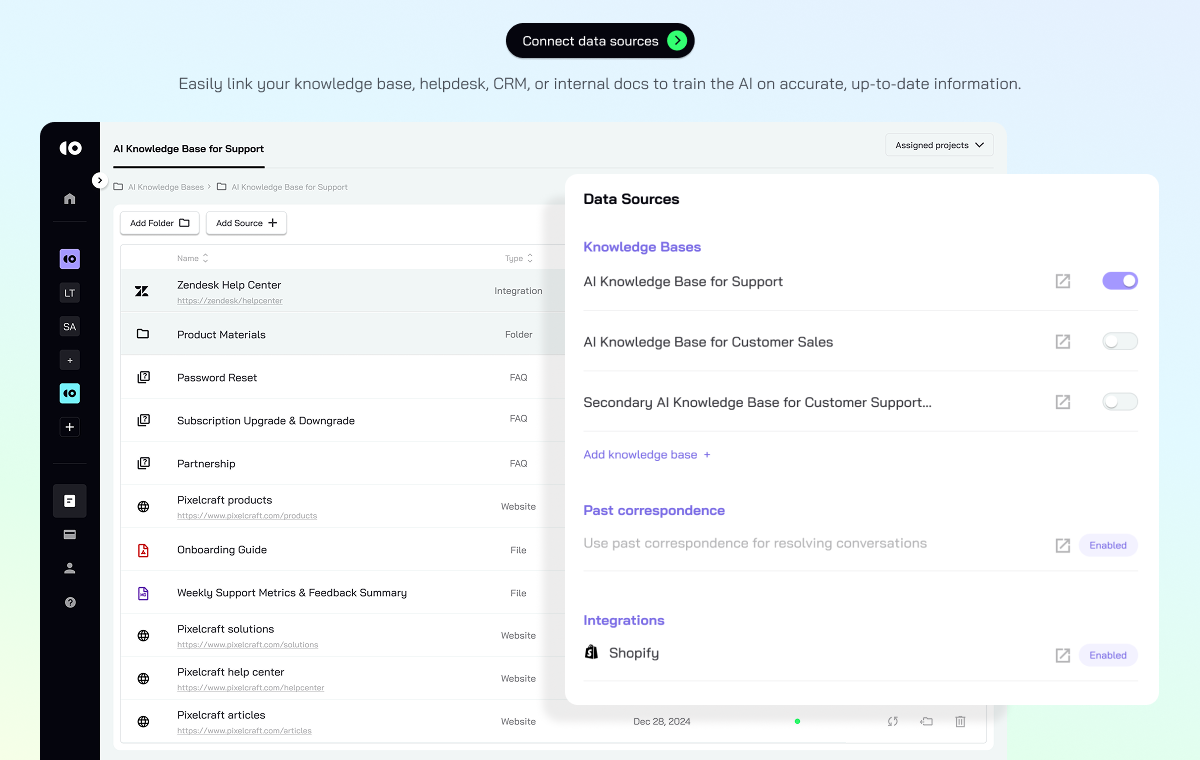Switch to the LT workspace
The height and width of the screenshot is (760, 1200).
(70, 293)
